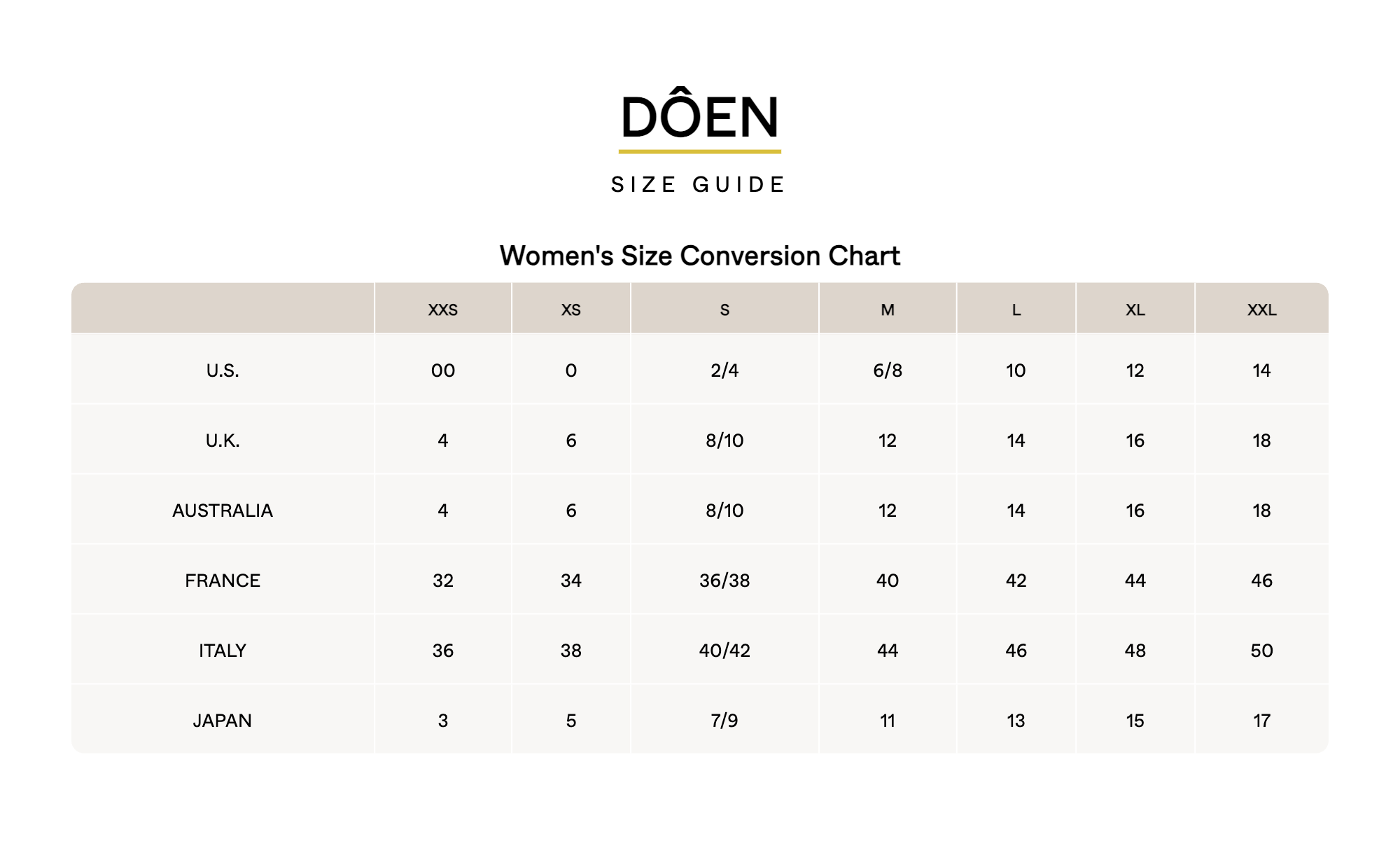Click the Italy 40/42 cell

(724, 651)
